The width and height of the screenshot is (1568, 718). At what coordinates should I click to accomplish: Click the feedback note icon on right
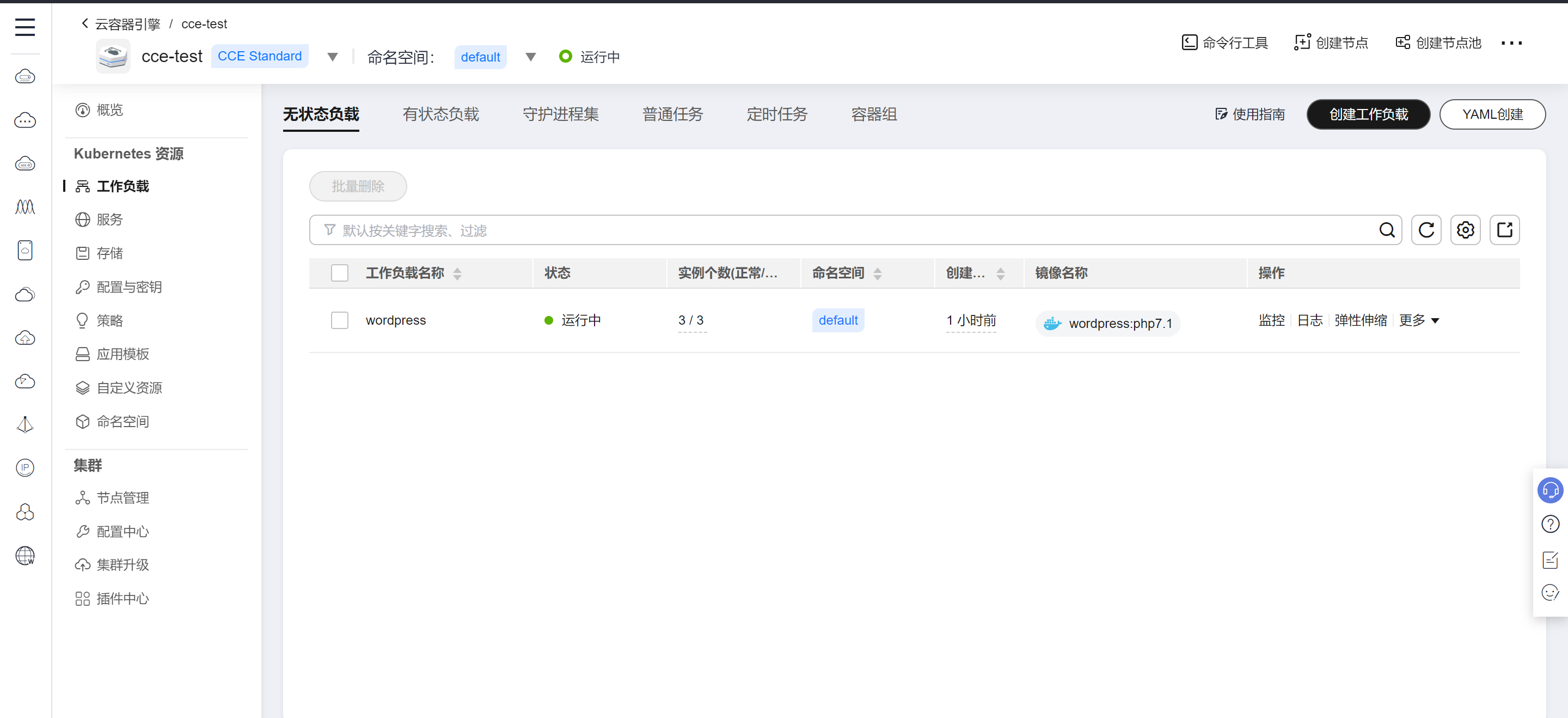[x=1549, y=559]
